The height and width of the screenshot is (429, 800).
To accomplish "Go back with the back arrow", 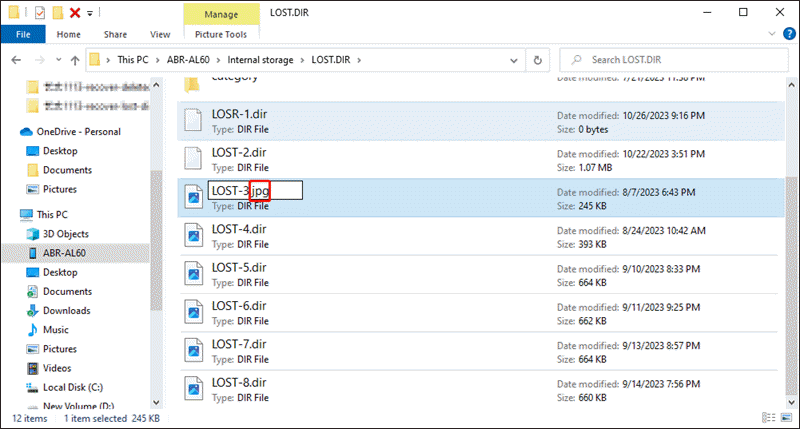I will tap(16, 60).
